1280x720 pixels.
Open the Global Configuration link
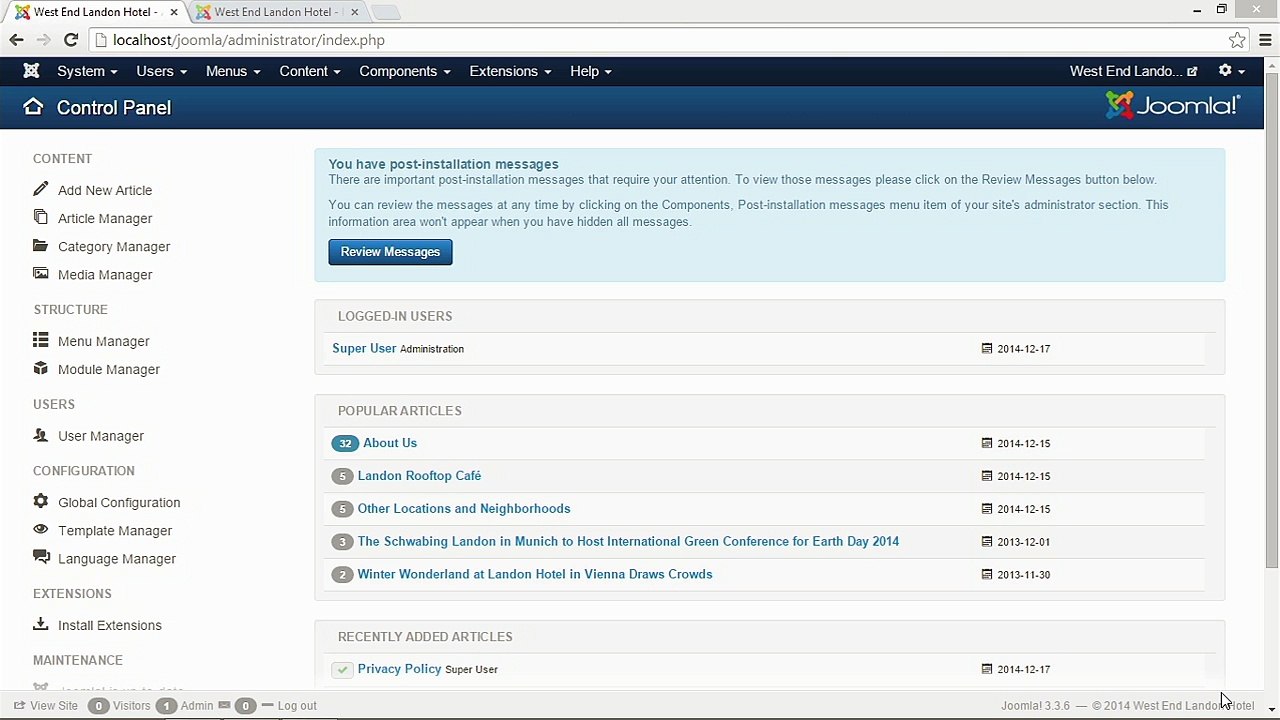pos(119,503)
